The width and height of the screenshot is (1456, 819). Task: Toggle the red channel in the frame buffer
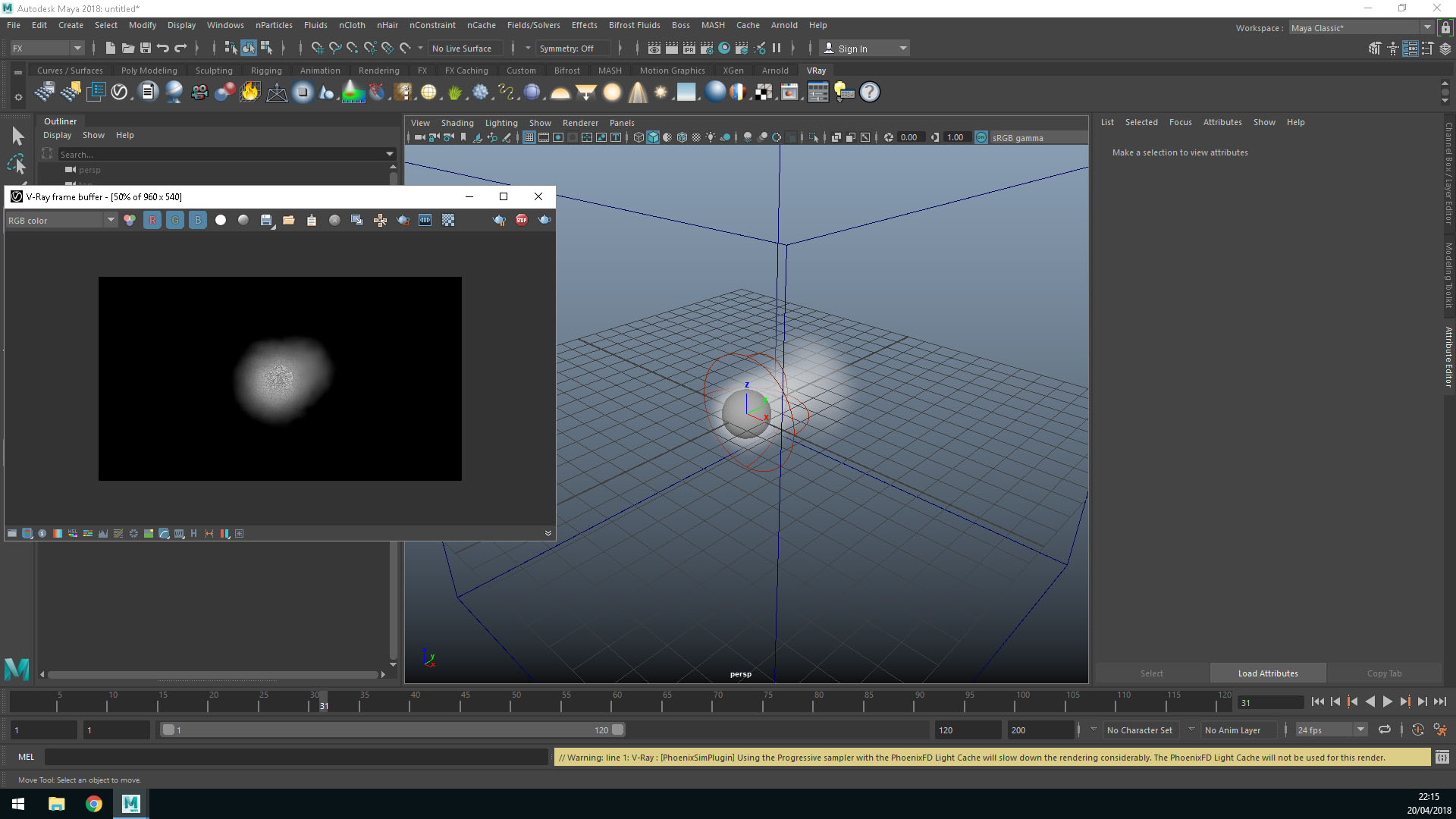pos(152,220)
